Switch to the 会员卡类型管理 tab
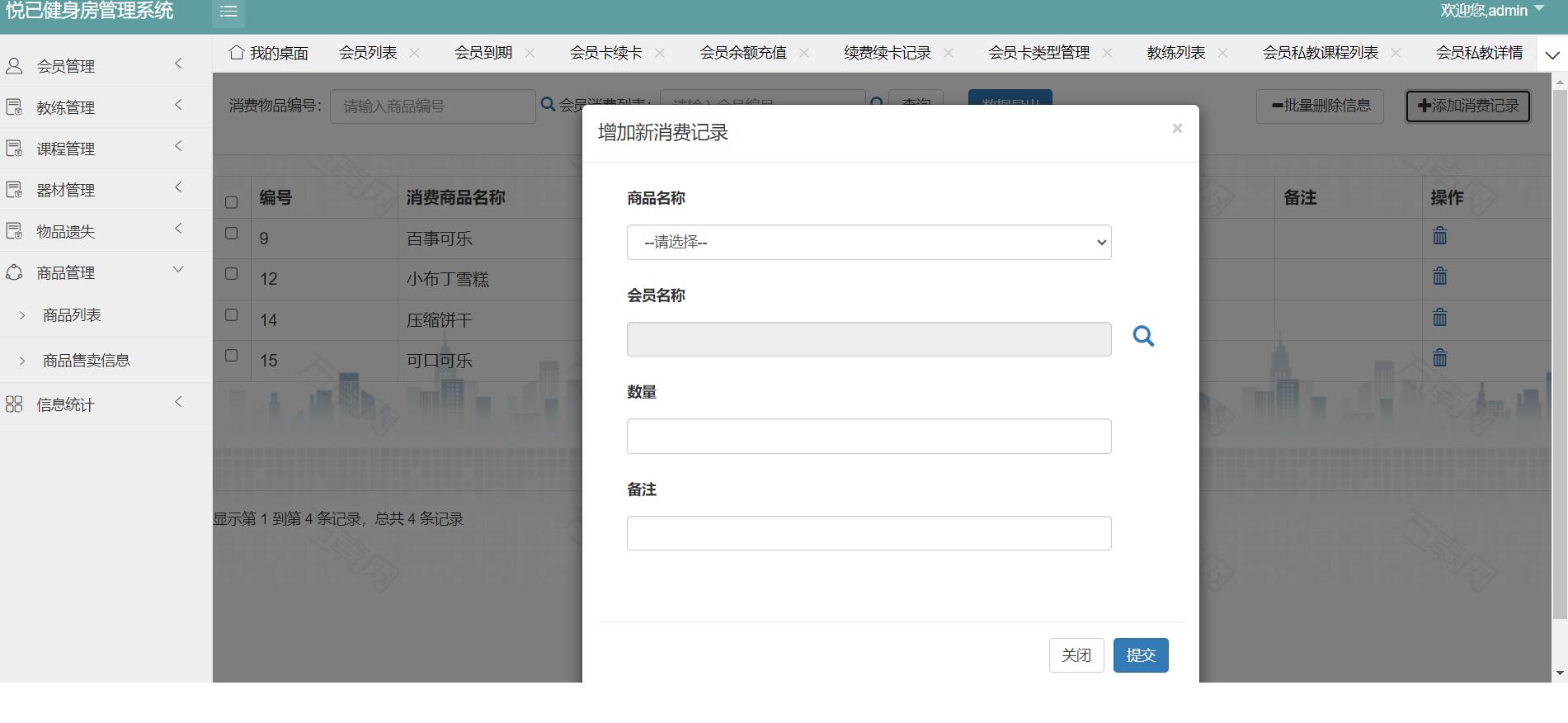The width and height of the screenshot is (1568, 723). click(1039, 53)
